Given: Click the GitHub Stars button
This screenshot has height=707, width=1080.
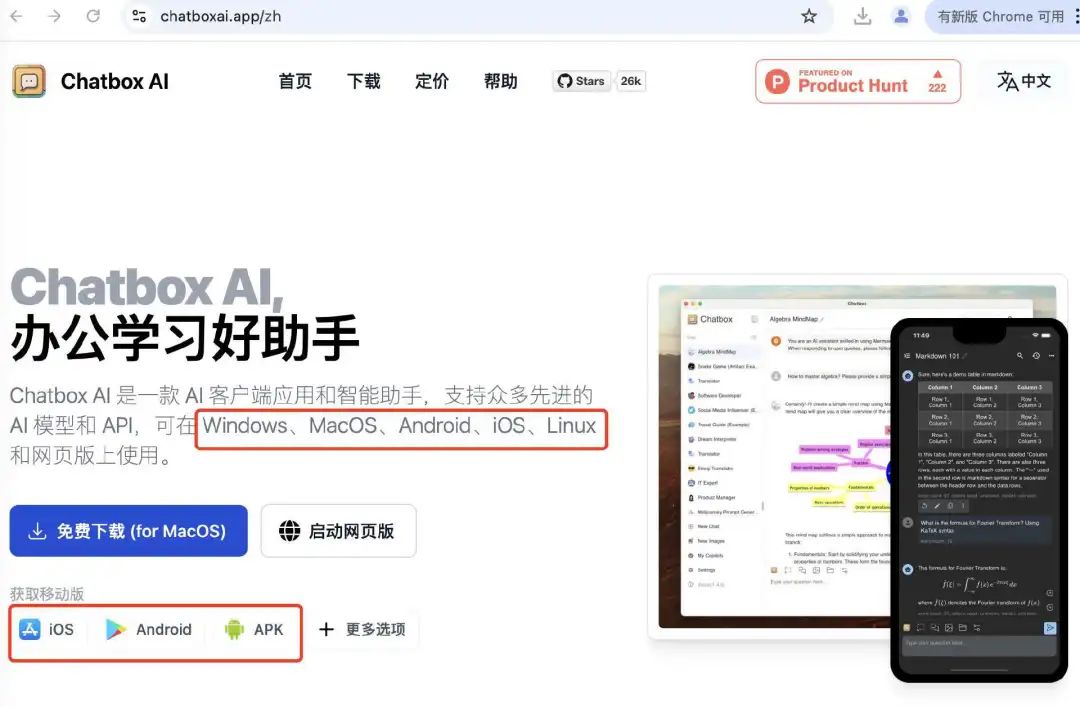Looking at the screenshot, I should point(581,81).
